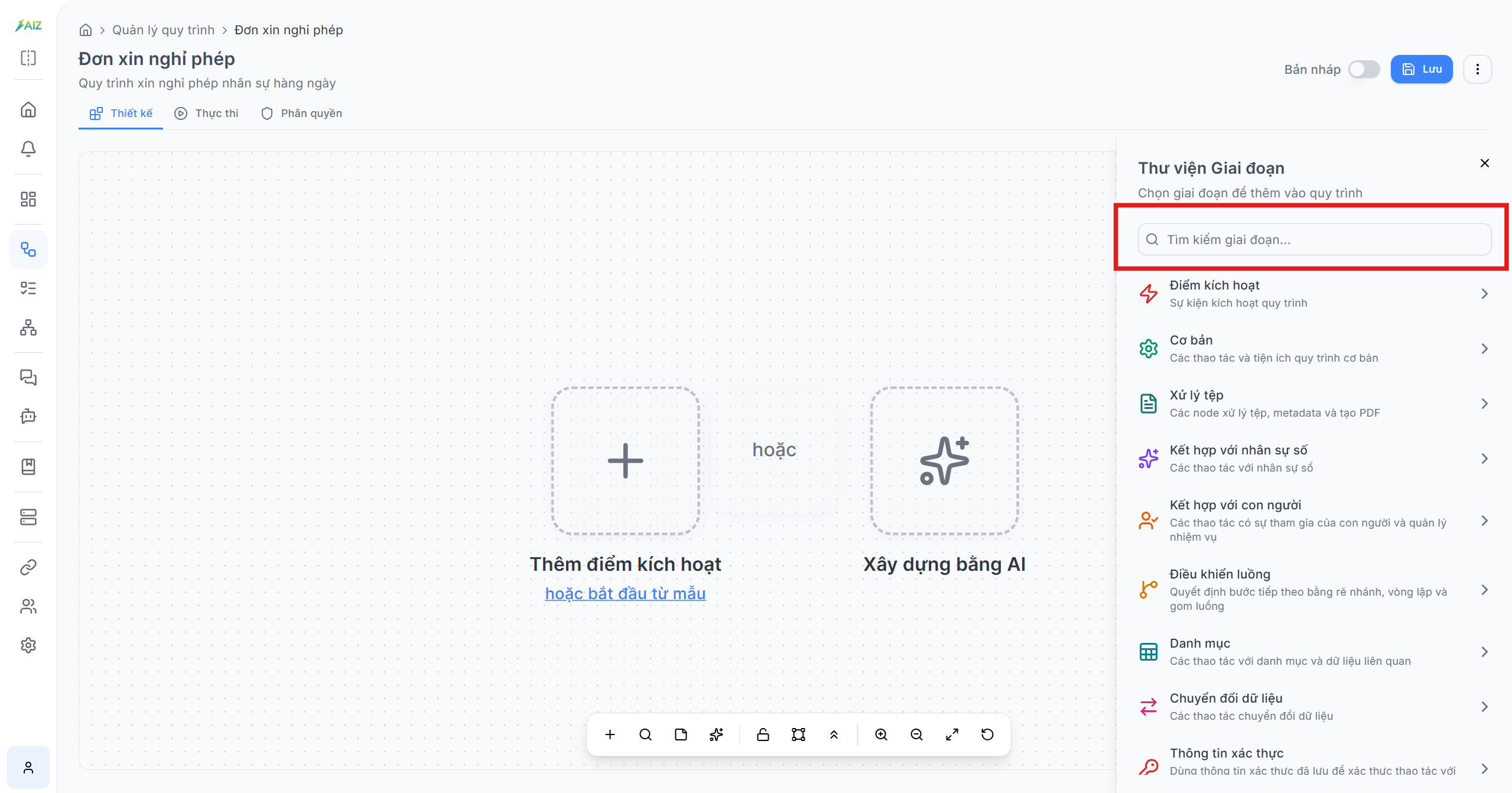Click the fullscreen expand arrows icon
1512x793 pixels.
click(x=952, y=734)
